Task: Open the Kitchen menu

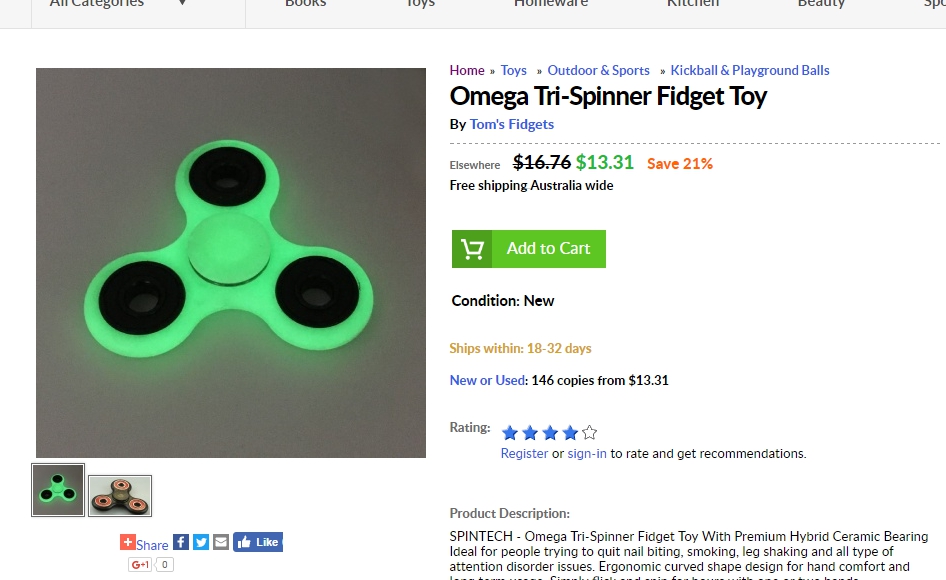Action: click(x=693, y=4)
